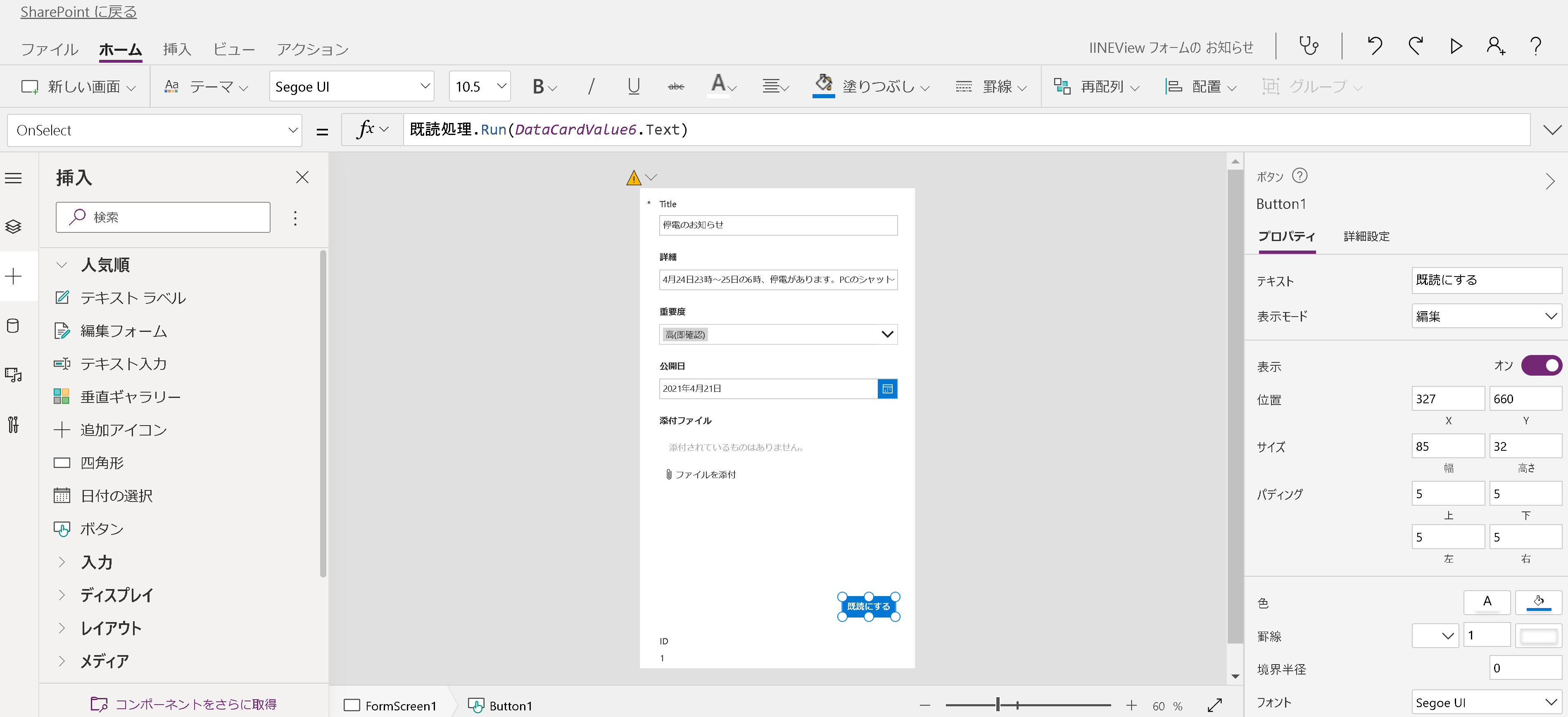The width and height of the screenshot is (1568, 717).
Task: Open the 表示モード dropdown
Action: tap(1486, 316)
